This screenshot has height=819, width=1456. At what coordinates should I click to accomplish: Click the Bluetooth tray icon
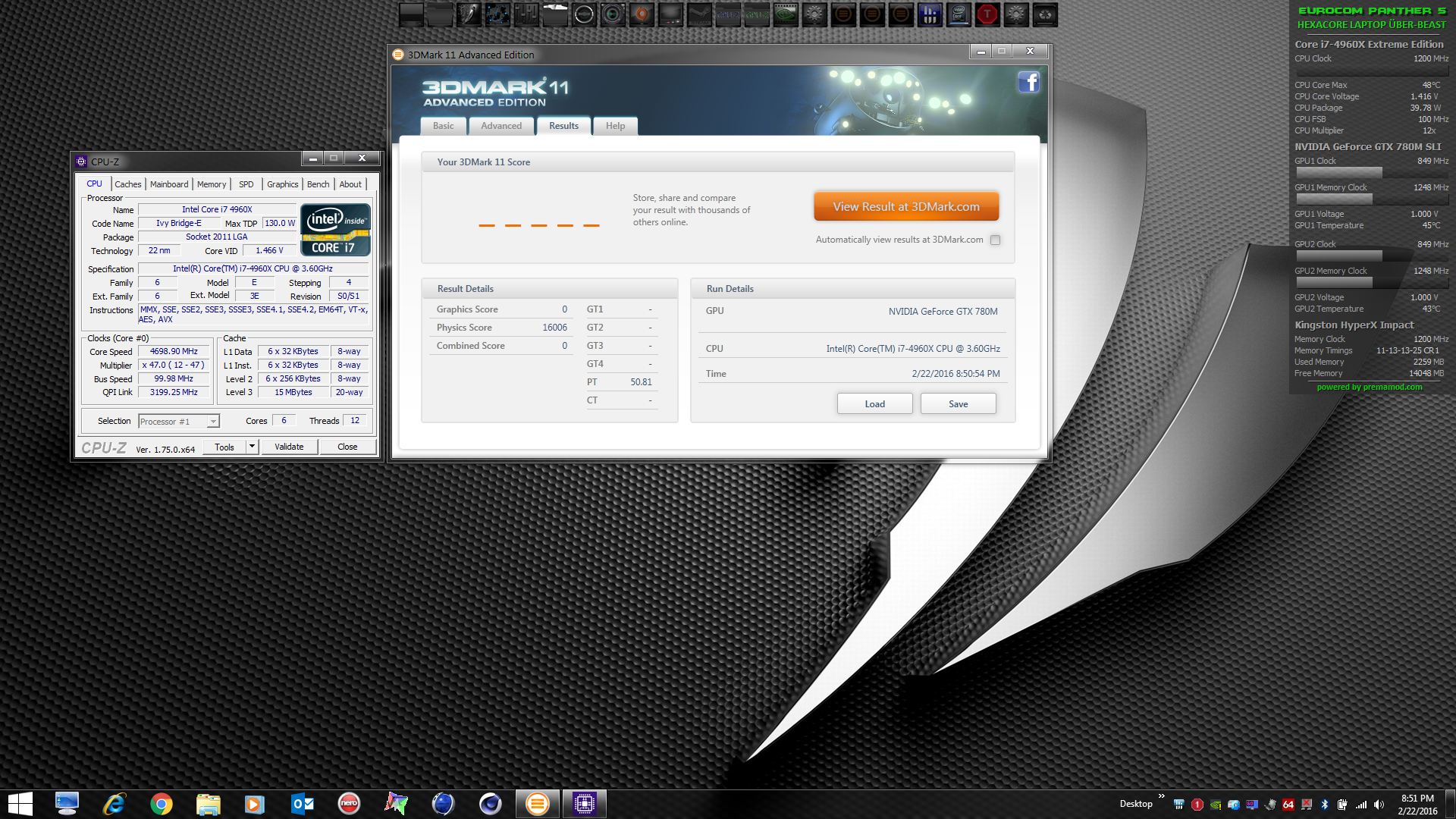pos(1324,804)
